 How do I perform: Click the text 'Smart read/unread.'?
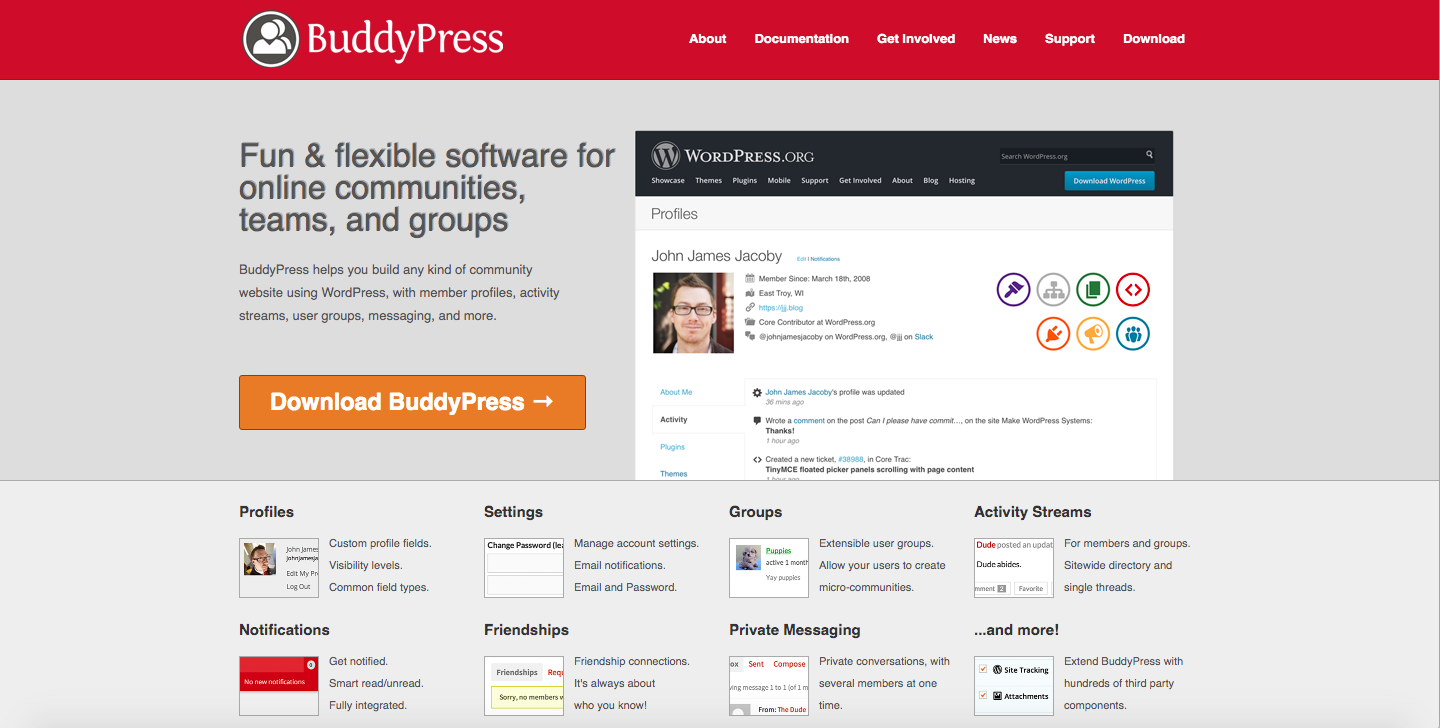(376, 684)
